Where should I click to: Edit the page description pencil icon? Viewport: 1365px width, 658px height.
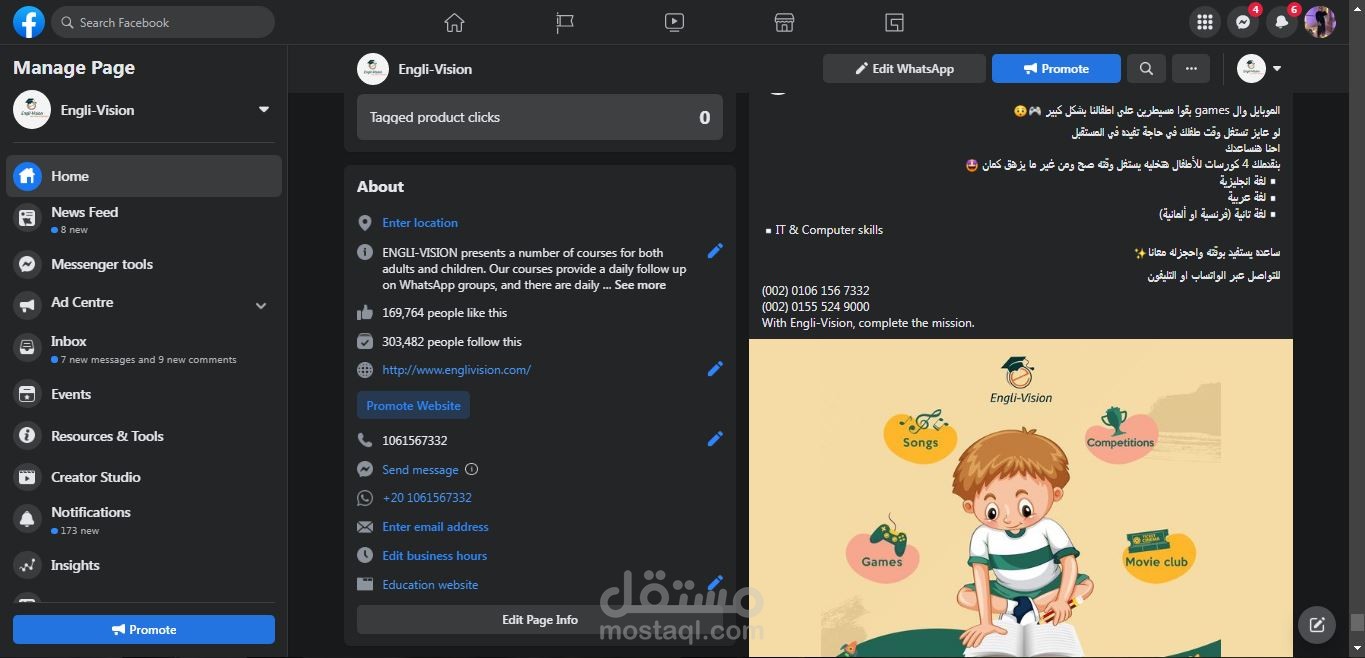click(715, 251)
